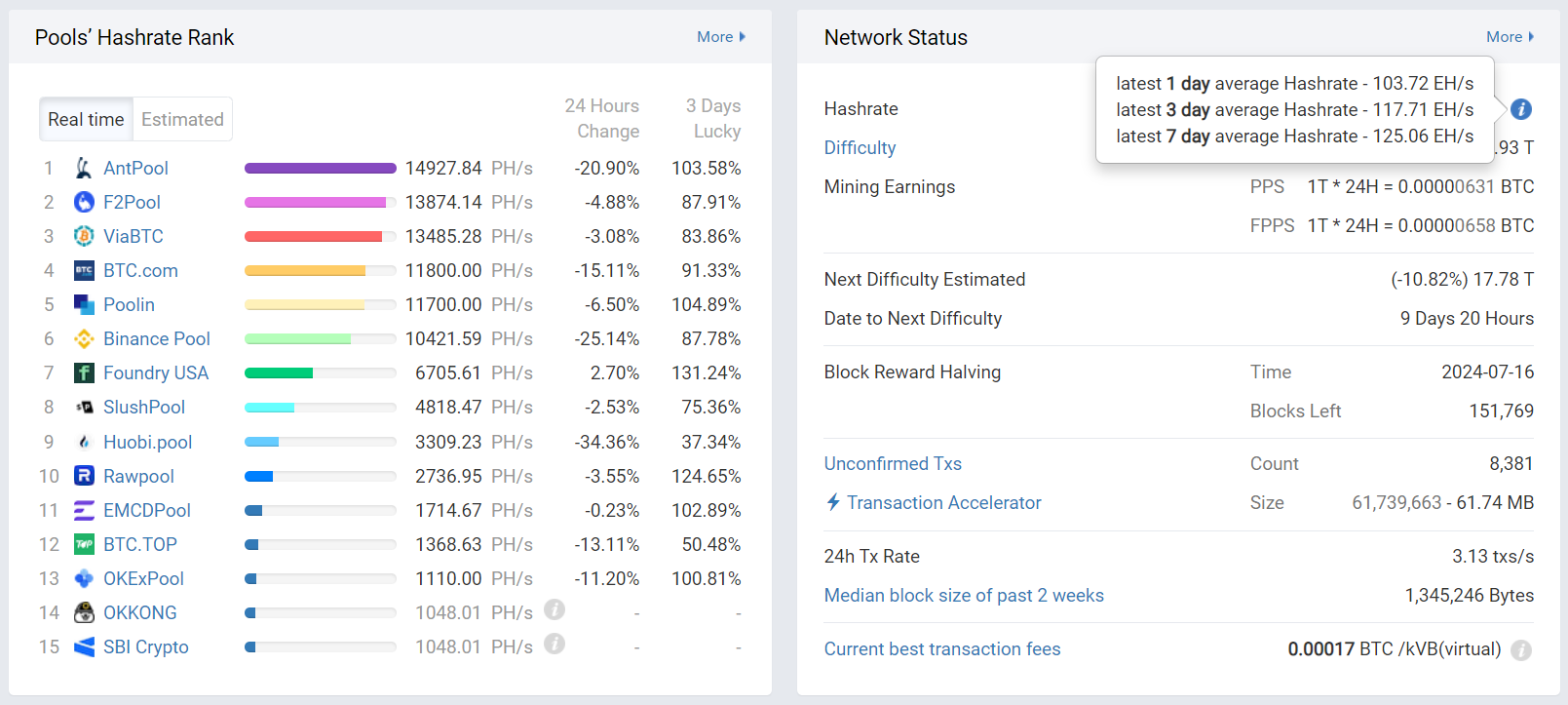Click next difficulty estimate 17.78 T

click(x=1504, y=279)
